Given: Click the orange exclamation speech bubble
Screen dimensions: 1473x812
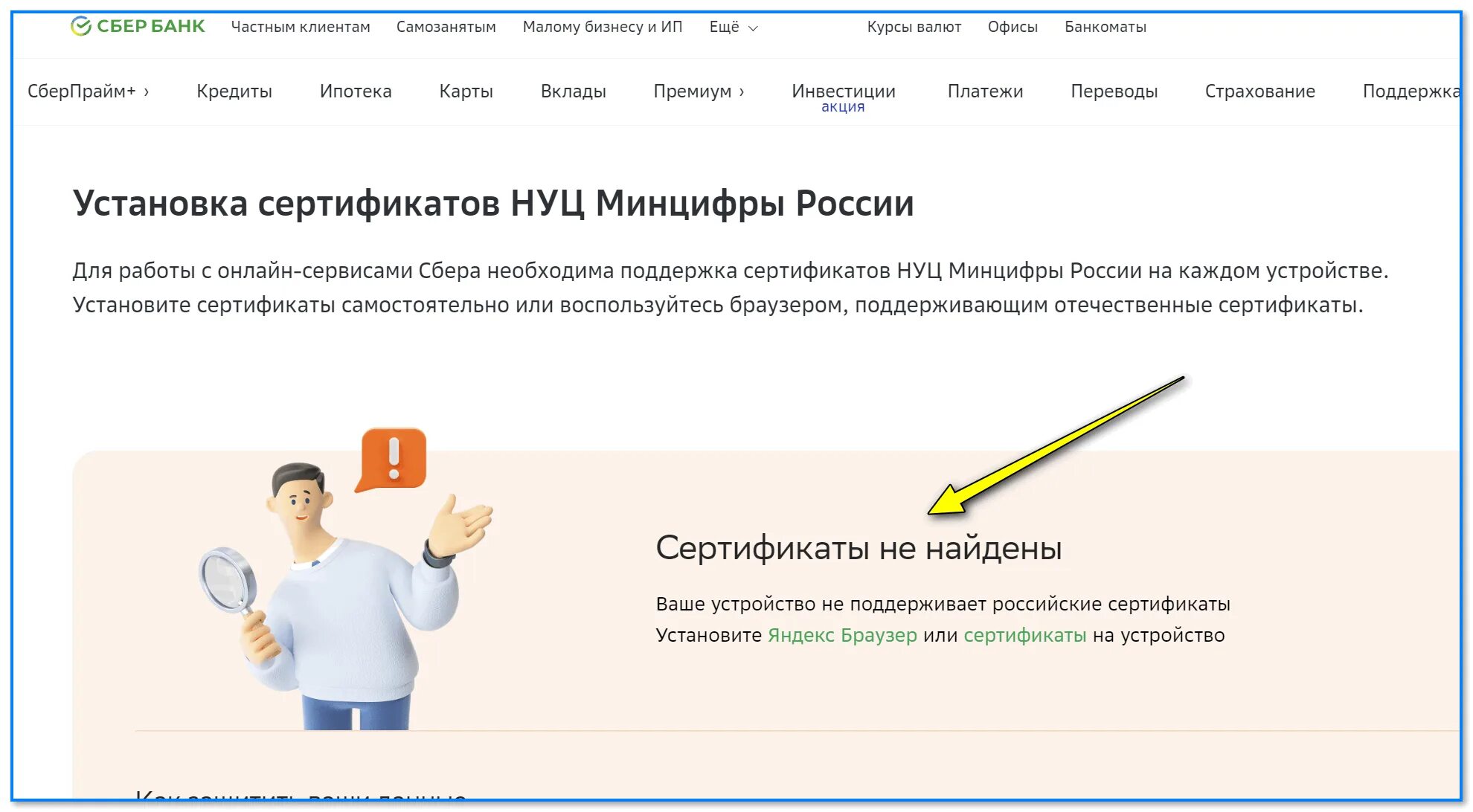Looking at the screenshot, I should click(392, 459).
